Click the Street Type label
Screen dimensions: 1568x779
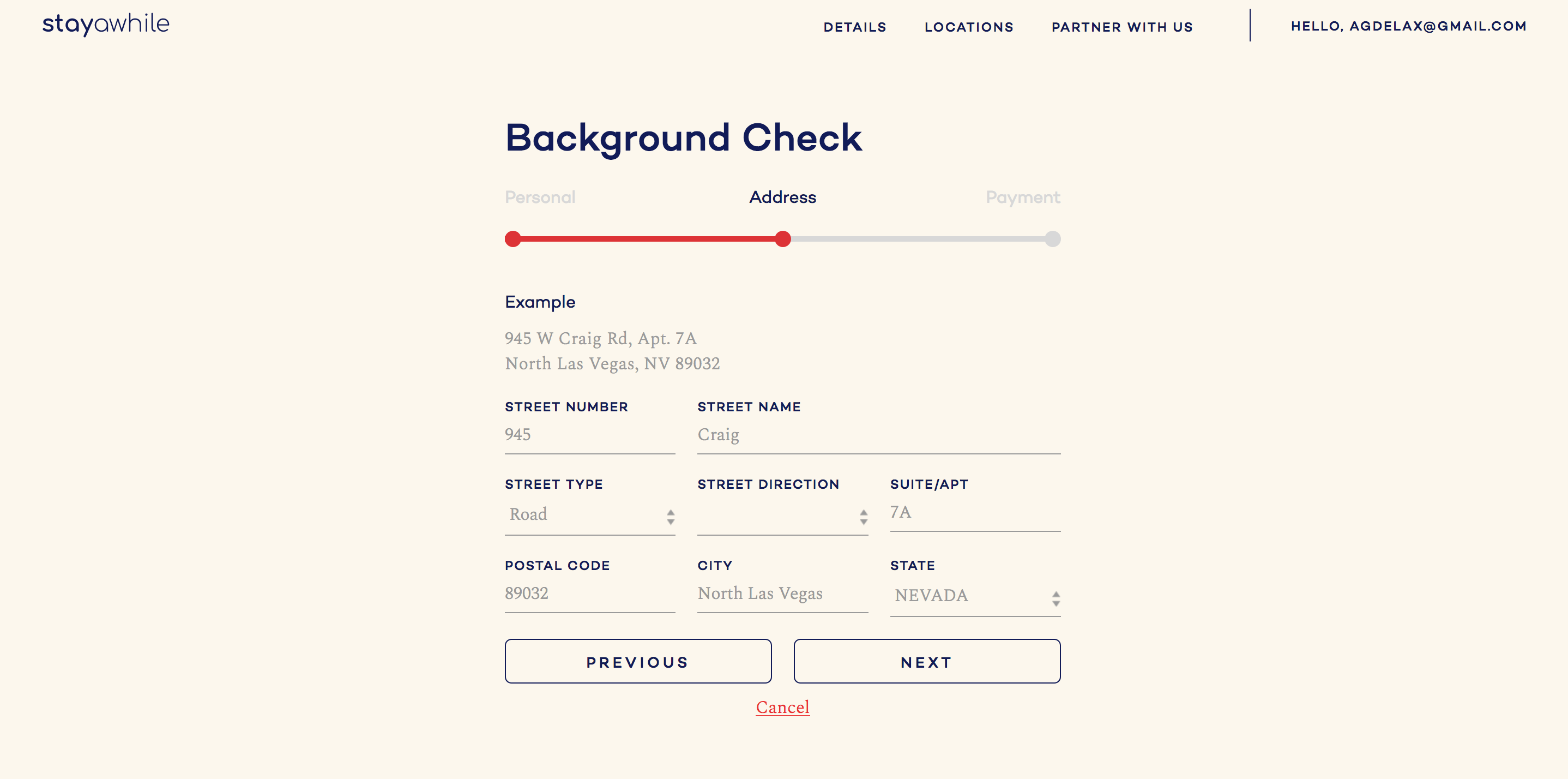click(553, 484)
